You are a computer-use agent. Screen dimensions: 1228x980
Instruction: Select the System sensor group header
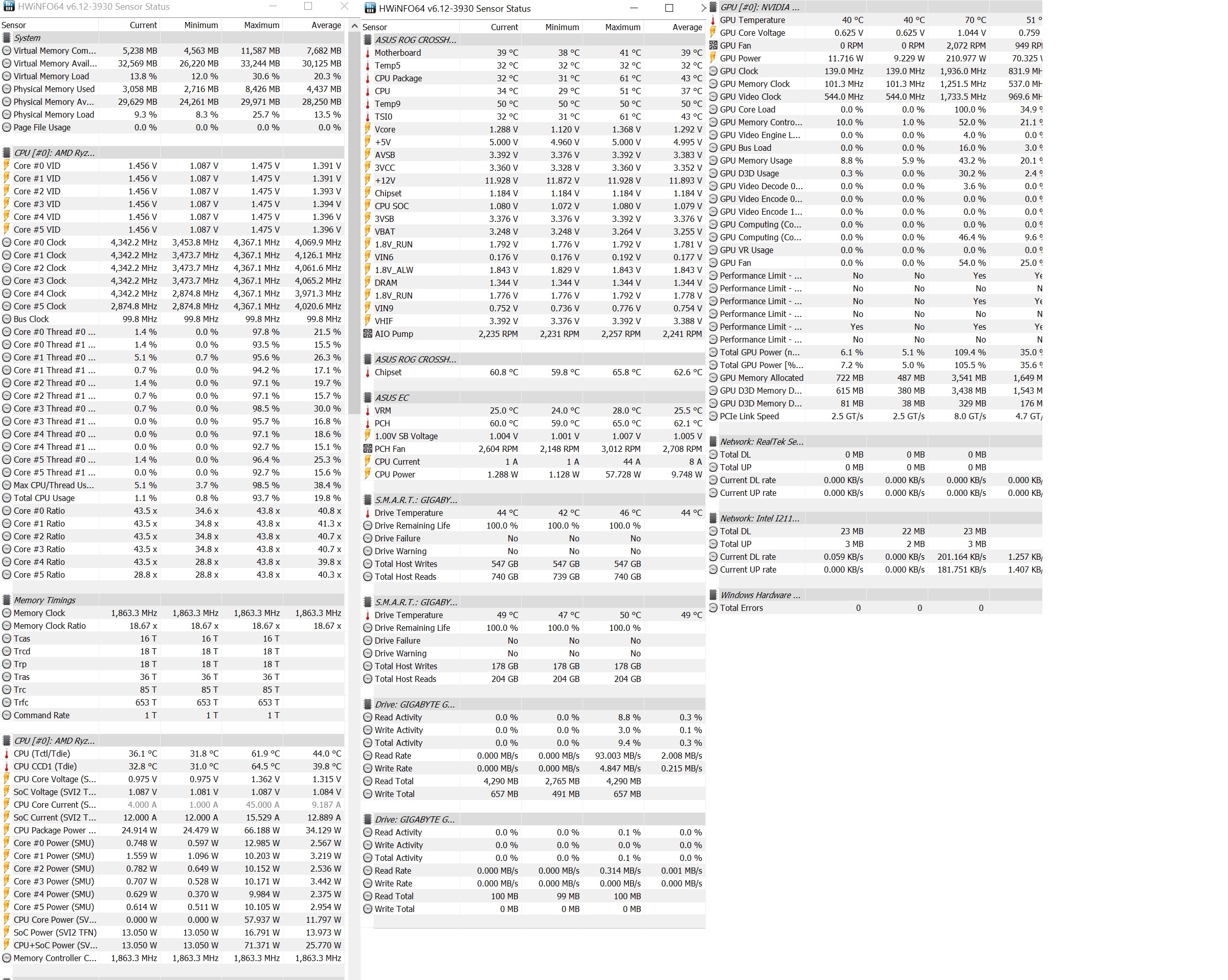pyautogui.click(x=27, y=38)
